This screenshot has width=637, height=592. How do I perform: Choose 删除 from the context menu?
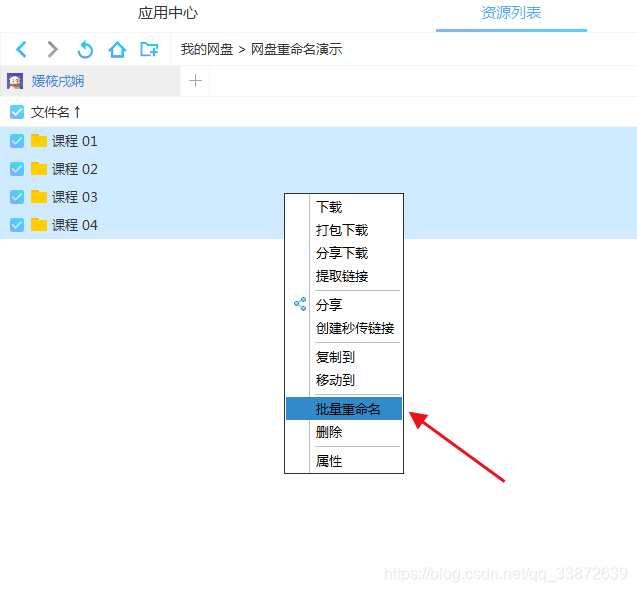pos(344,432)
